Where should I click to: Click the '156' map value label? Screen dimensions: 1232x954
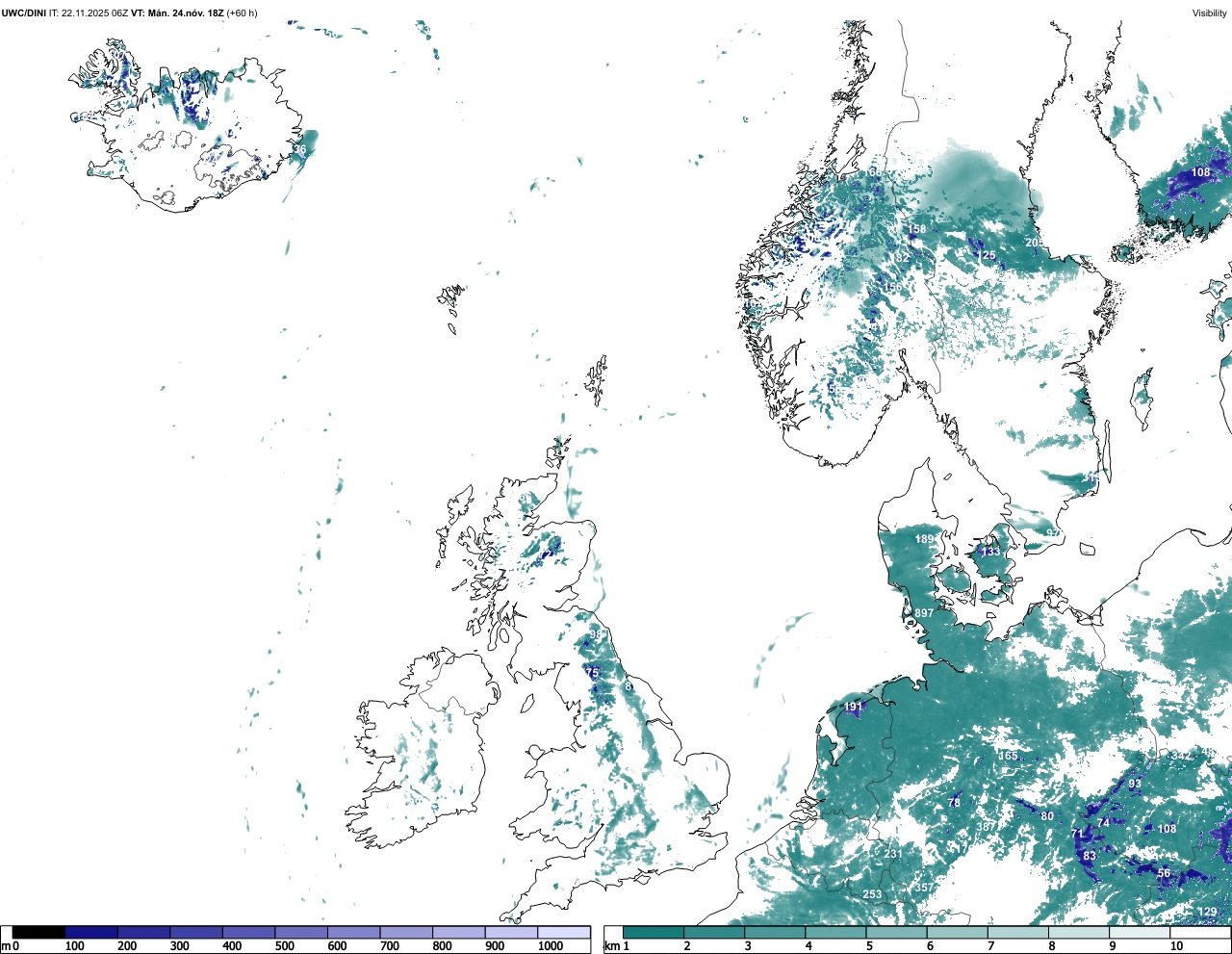893,288
